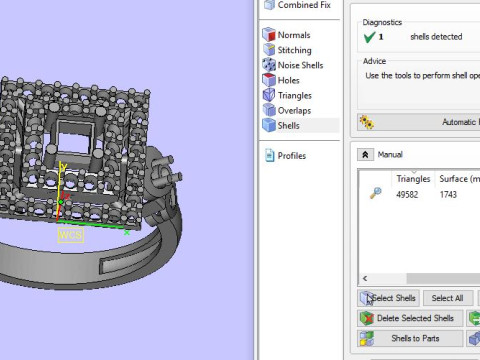480x360 pixels.
Task: Click the Select Shells button
Action: (x=388, y=298)
